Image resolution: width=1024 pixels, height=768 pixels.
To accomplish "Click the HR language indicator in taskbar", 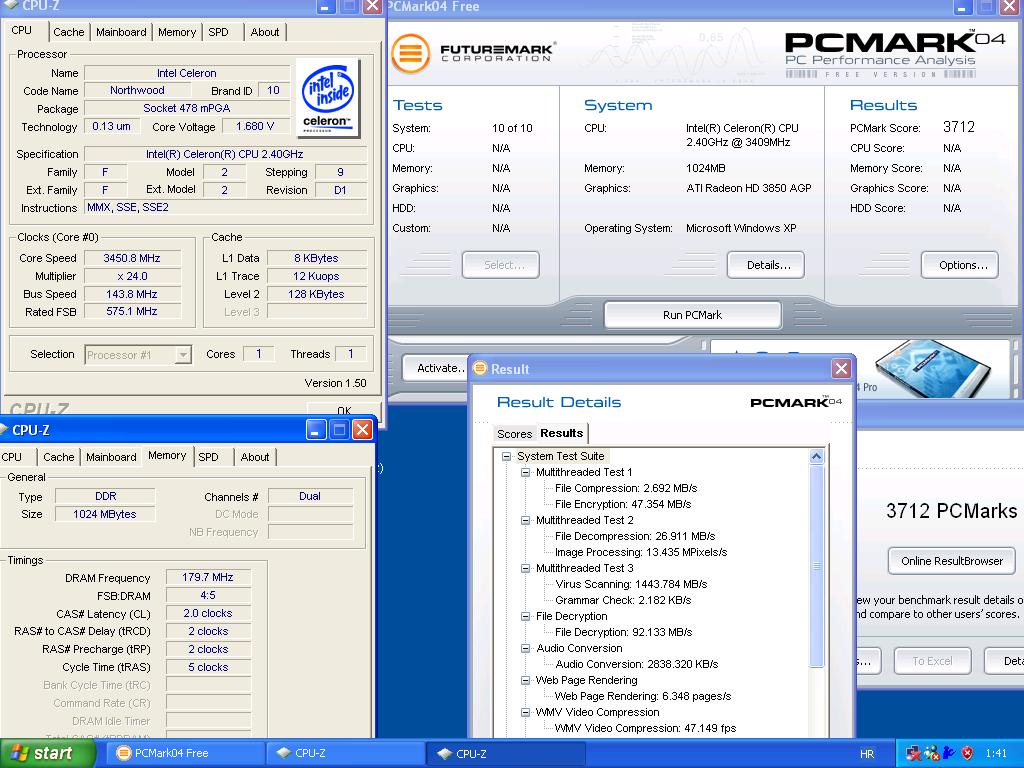I will pyautogui.click(x=867, y=754).
